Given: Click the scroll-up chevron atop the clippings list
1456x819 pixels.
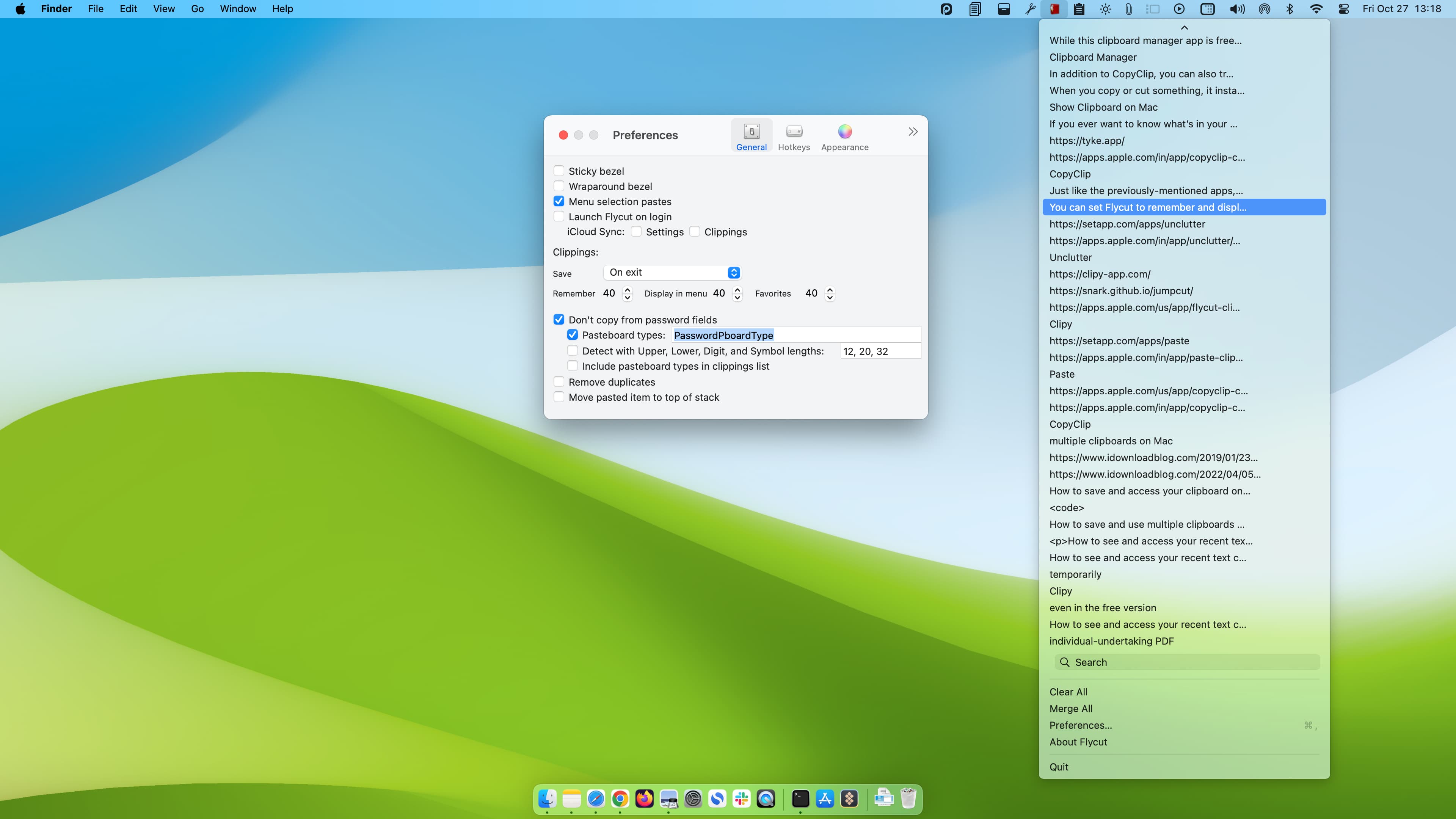Looking at the screenshot, I should pos(1183,27).
